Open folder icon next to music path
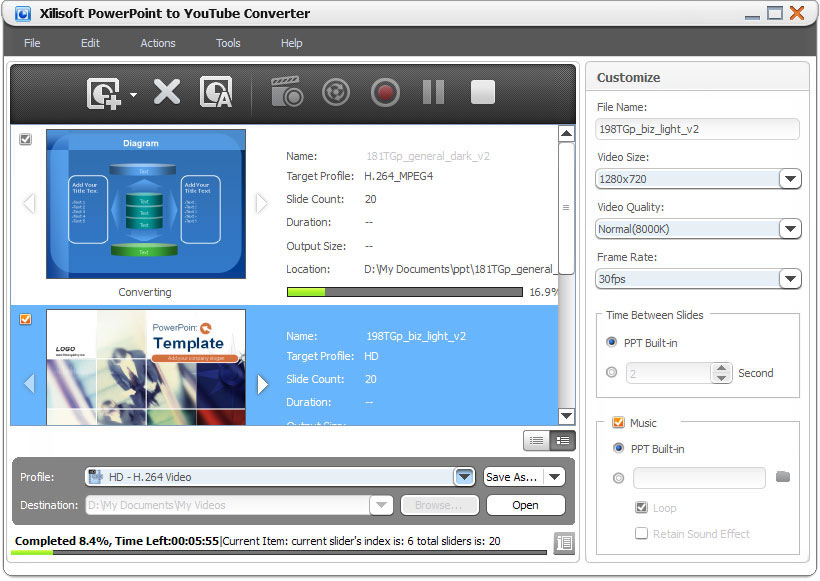 (x=783, y=478)
